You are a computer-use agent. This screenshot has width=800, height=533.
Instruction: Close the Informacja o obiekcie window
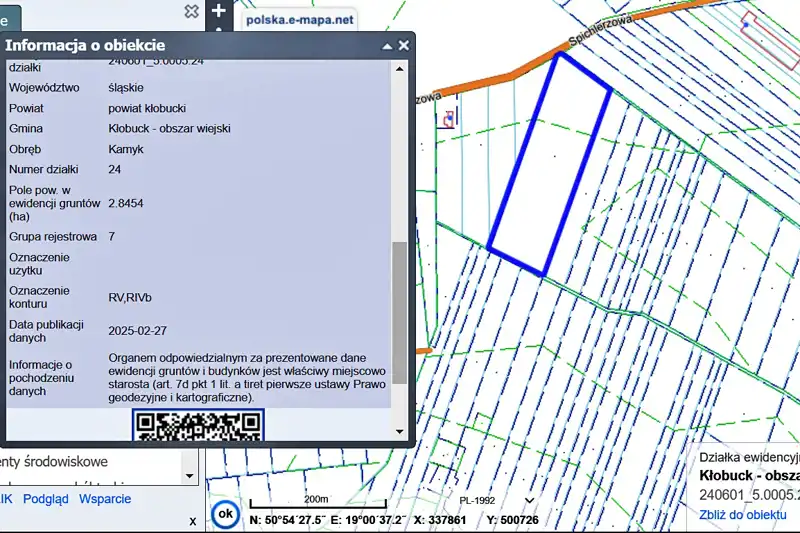404,46
